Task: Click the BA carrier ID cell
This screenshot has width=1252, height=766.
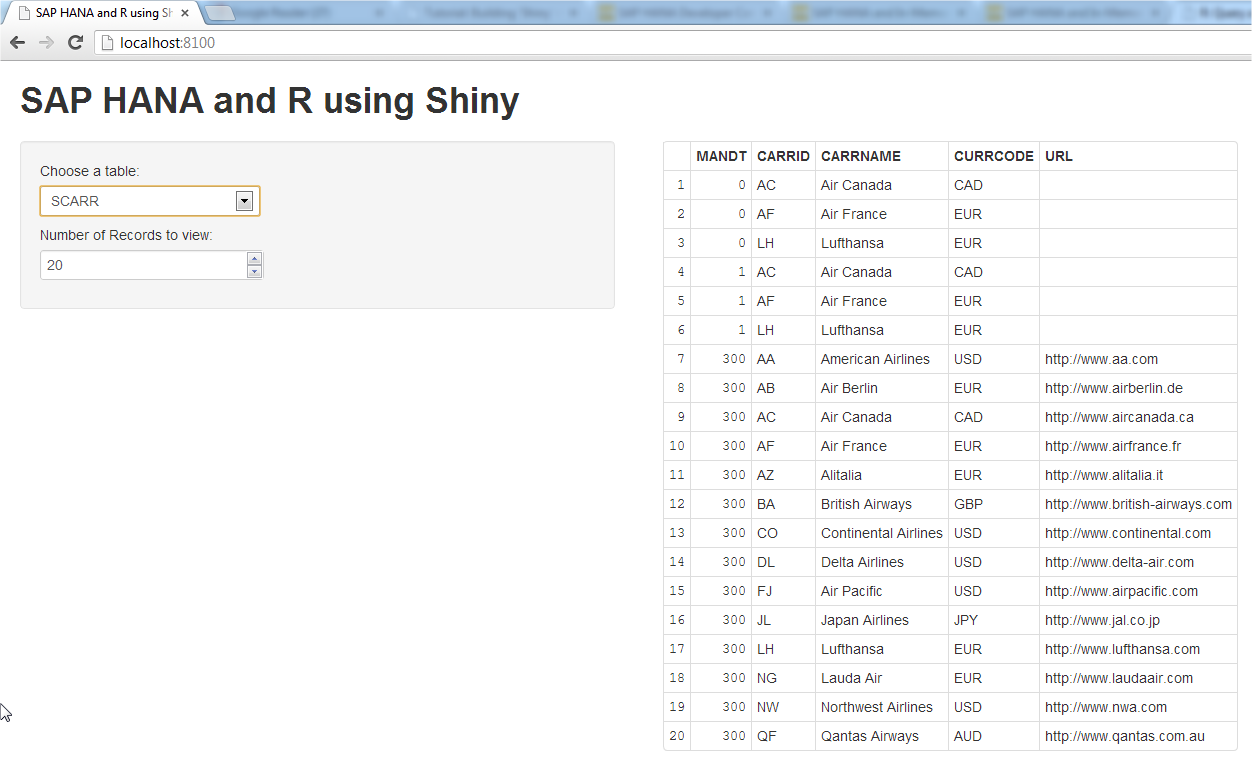Action: pyautogui.click(x=783, y=504)
